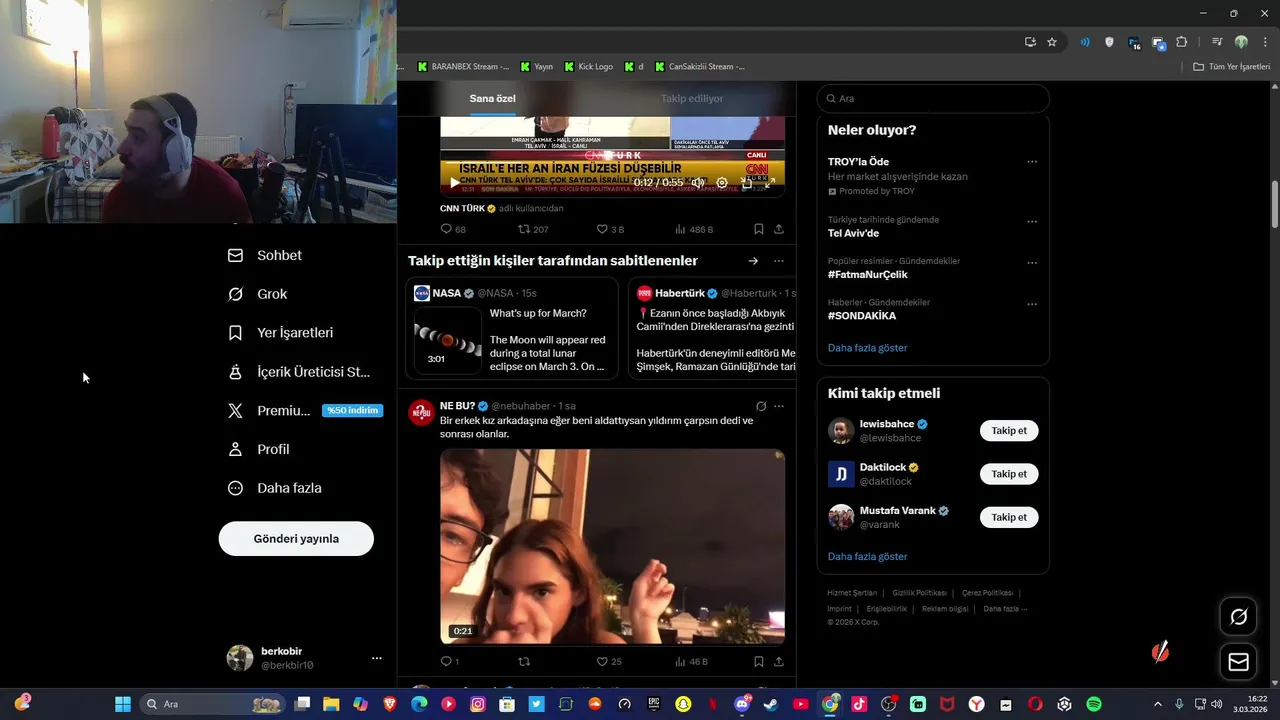This screenshot has width=1280, height=720.
Task: Reply to the NE BU? post
Action: (x=450, y=661)
